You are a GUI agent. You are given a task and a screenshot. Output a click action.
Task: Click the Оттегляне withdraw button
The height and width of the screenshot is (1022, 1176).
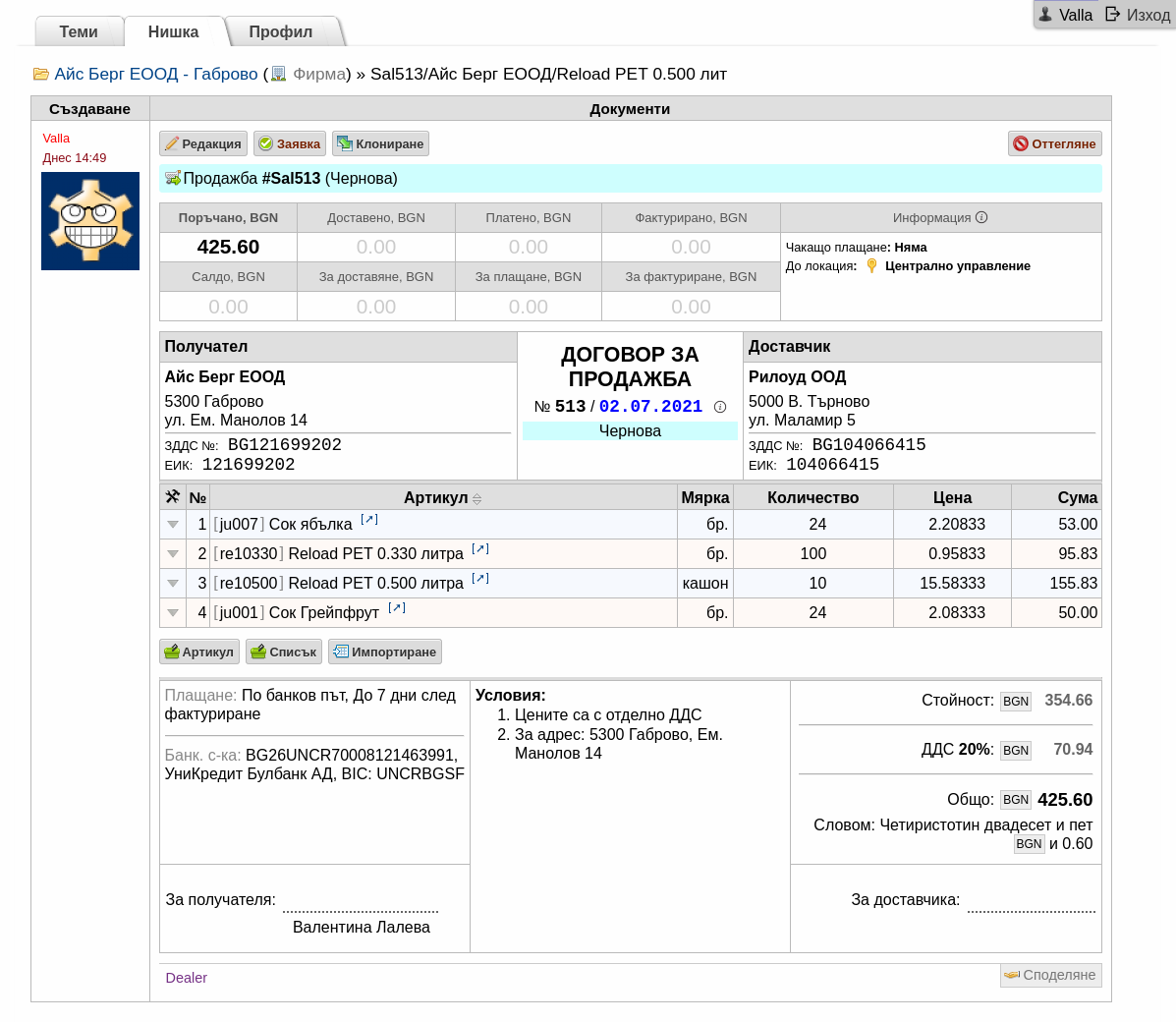pyautogui.click(x=1054, y=143)
